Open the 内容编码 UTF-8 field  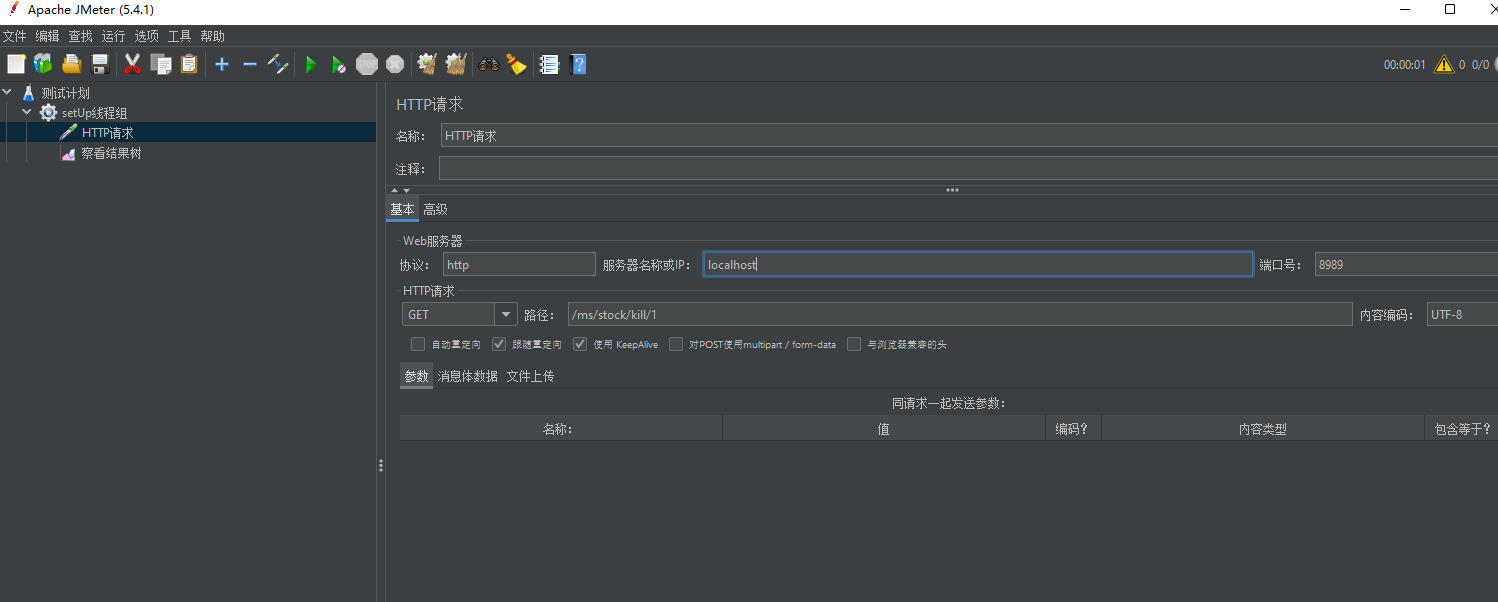(x=1462, y=314)
